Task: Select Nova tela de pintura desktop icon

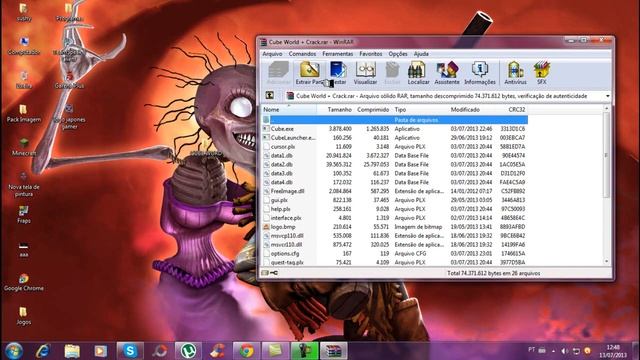Action: tap(24, 184)
